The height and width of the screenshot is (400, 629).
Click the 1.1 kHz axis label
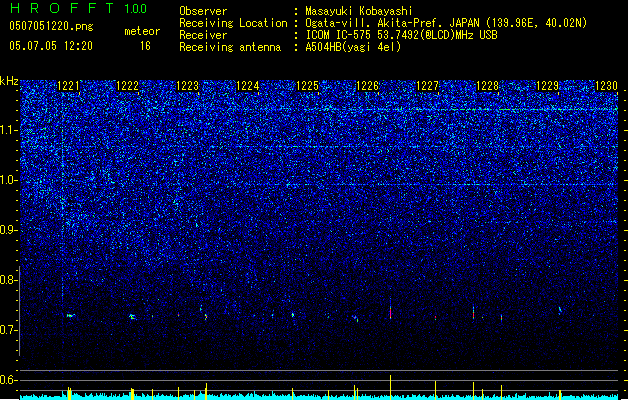click(x=9, y=130)
